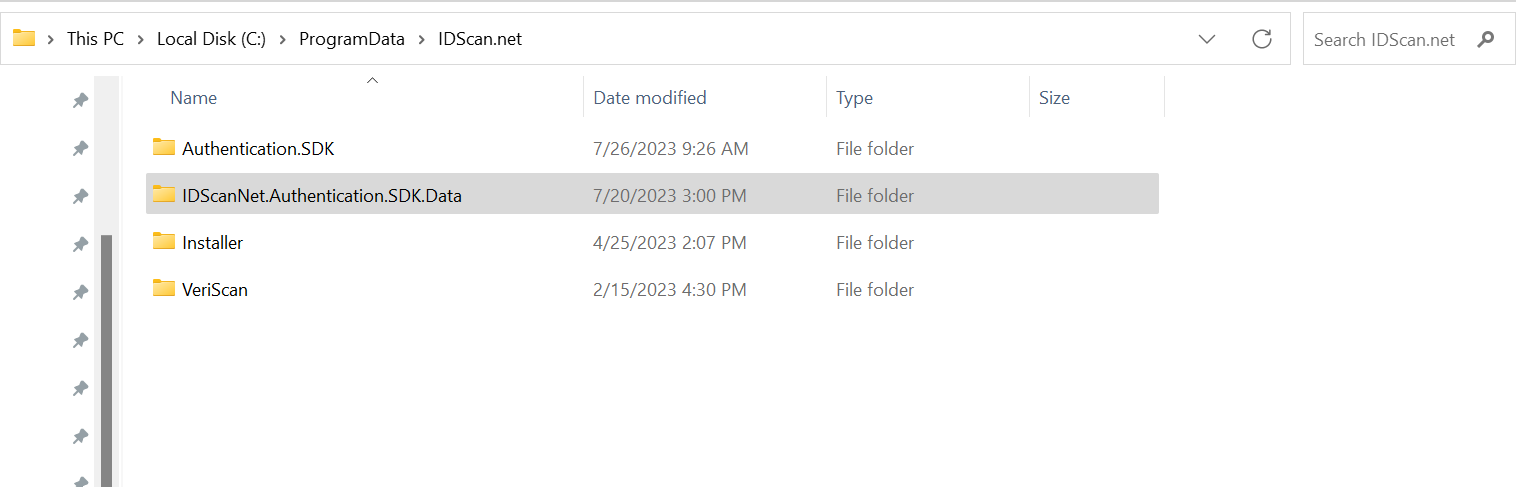Click the Search IDScan.net field
Viewport: 1516px width, 487px height.
pos(1391,40)
